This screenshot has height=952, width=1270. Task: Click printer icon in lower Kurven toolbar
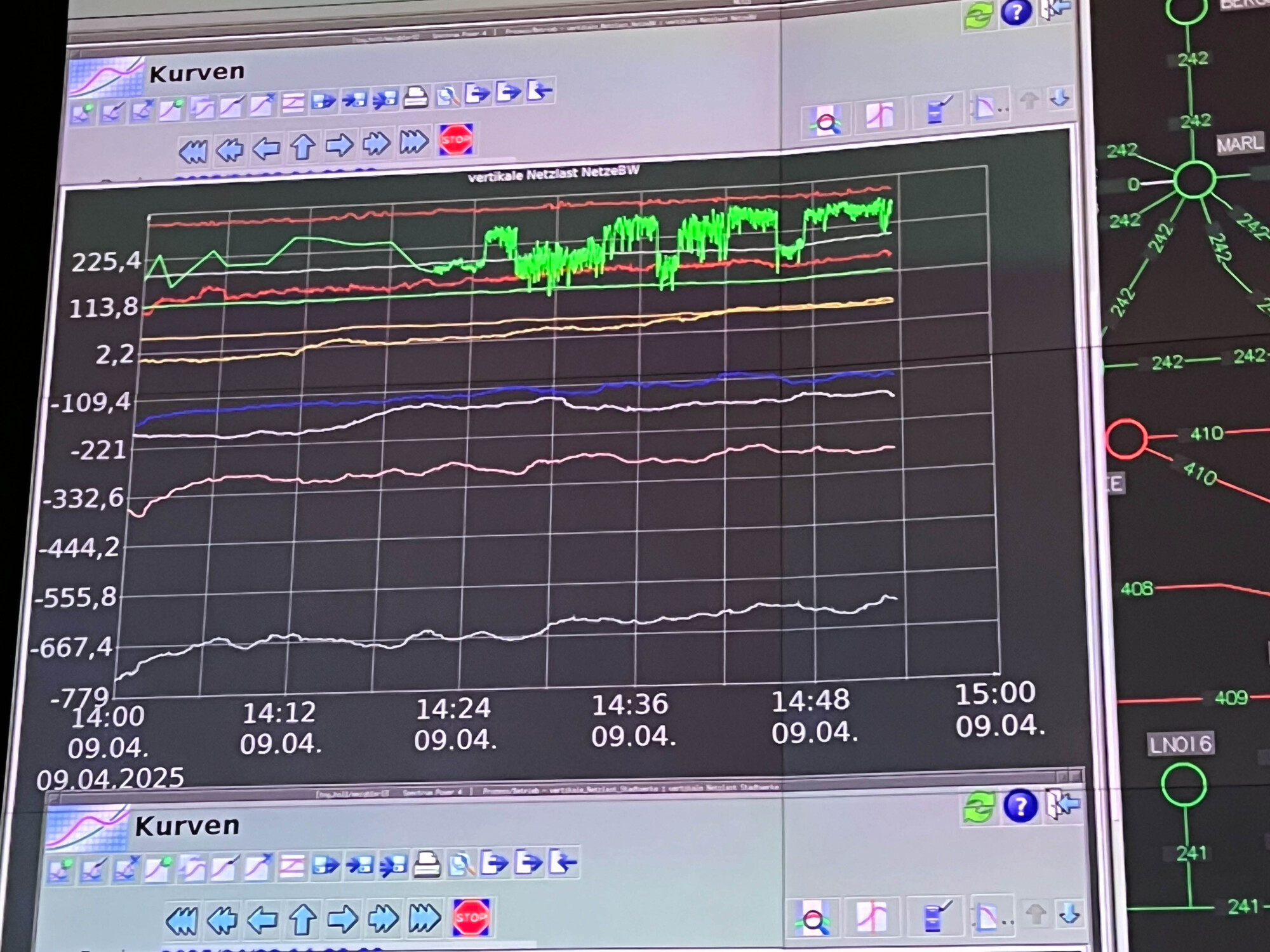427,864
